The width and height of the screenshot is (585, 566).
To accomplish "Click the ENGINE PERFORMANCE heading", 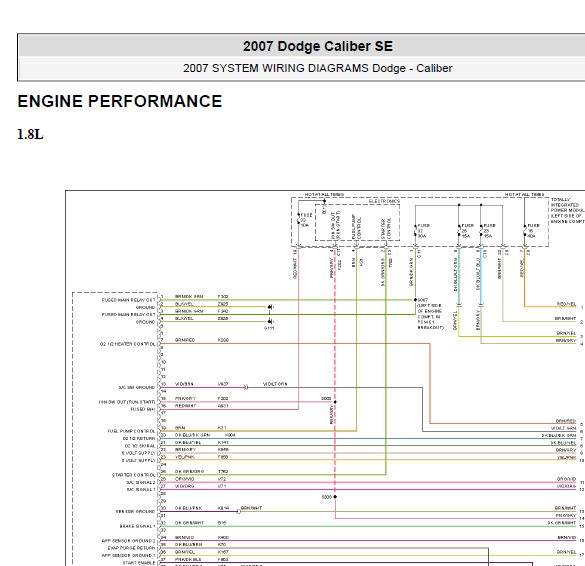I will [120, 101].
